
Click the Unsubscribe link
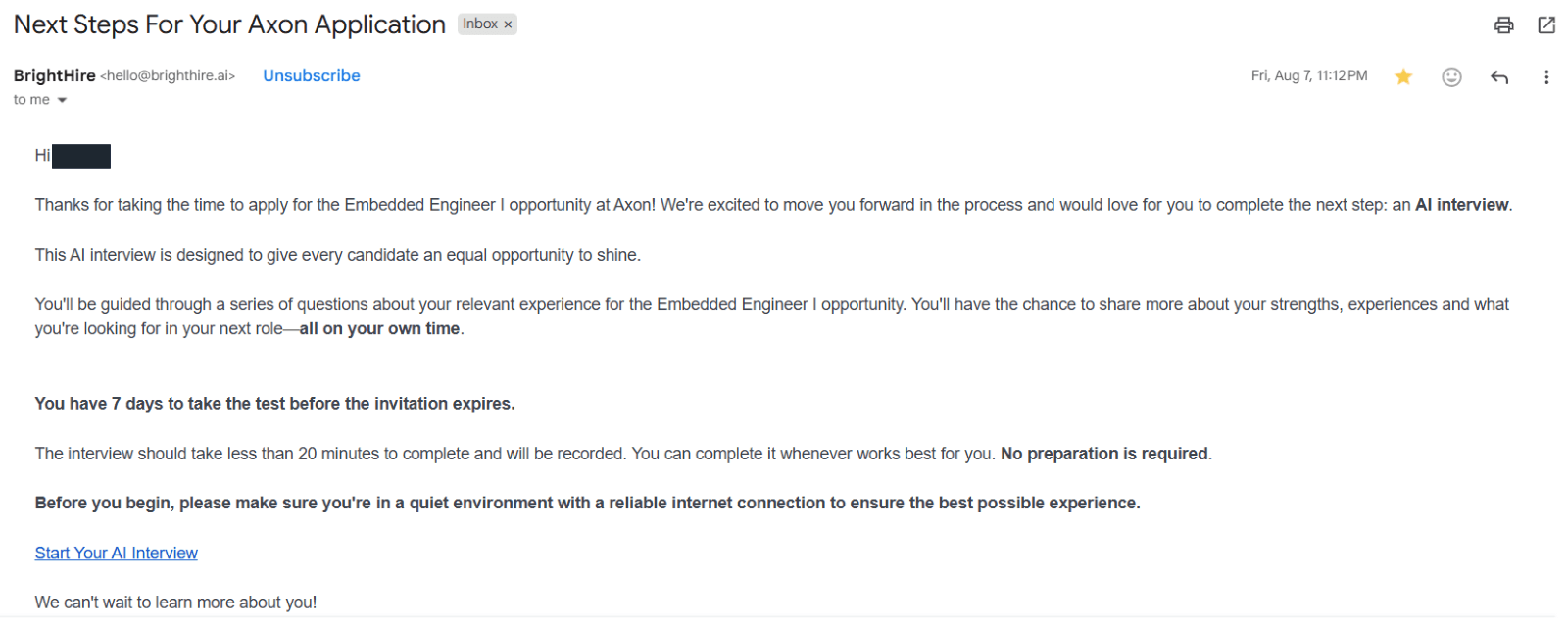pos(311,75)
